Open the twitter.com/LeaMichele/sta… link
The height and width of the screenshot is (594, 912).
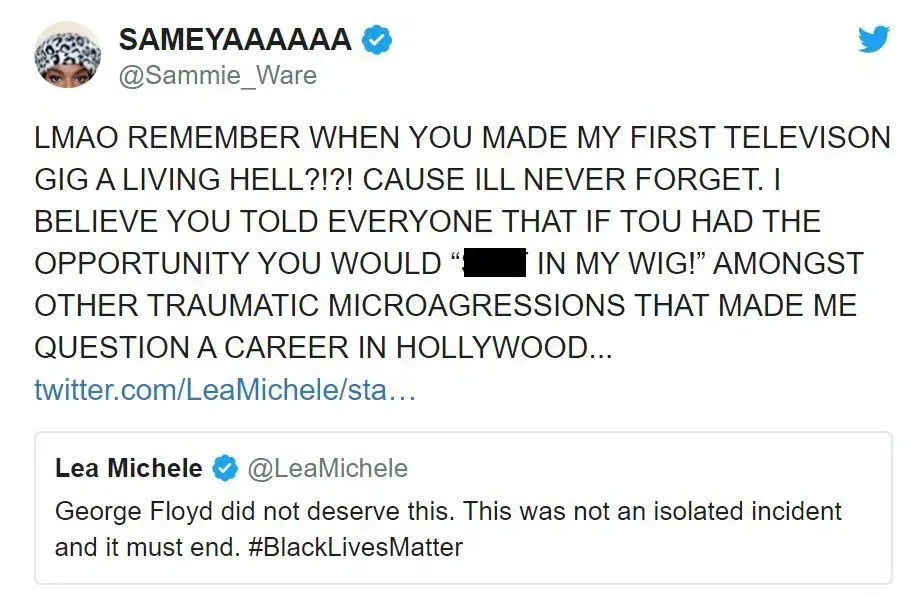click(x=224, y=389)
